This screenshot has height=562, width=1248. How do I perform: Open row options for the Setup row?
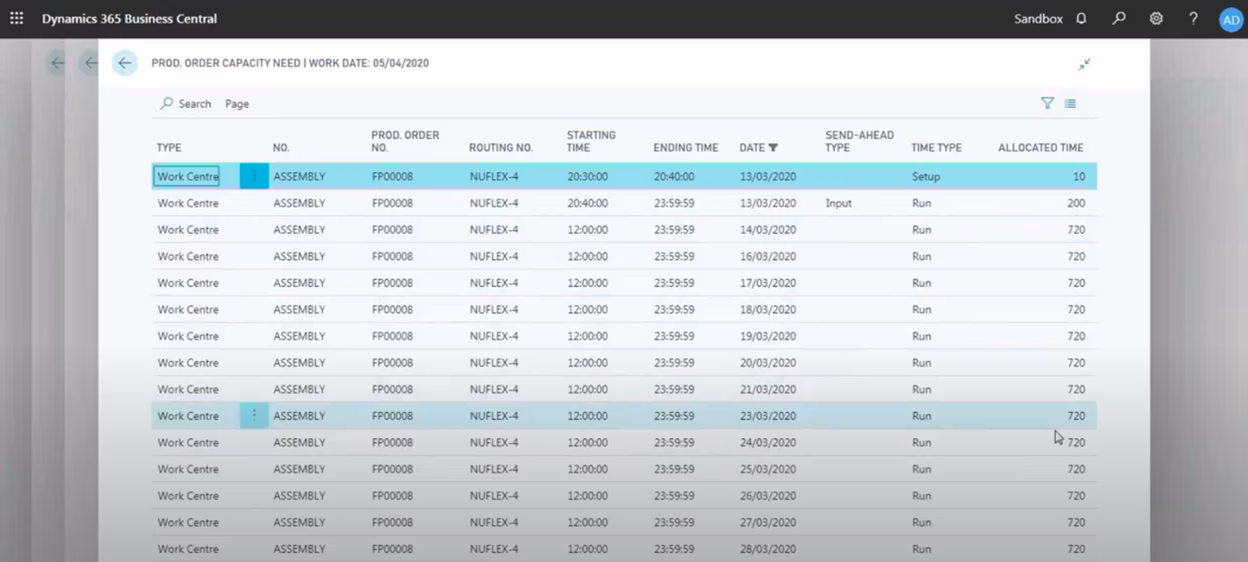click(254, 176)
